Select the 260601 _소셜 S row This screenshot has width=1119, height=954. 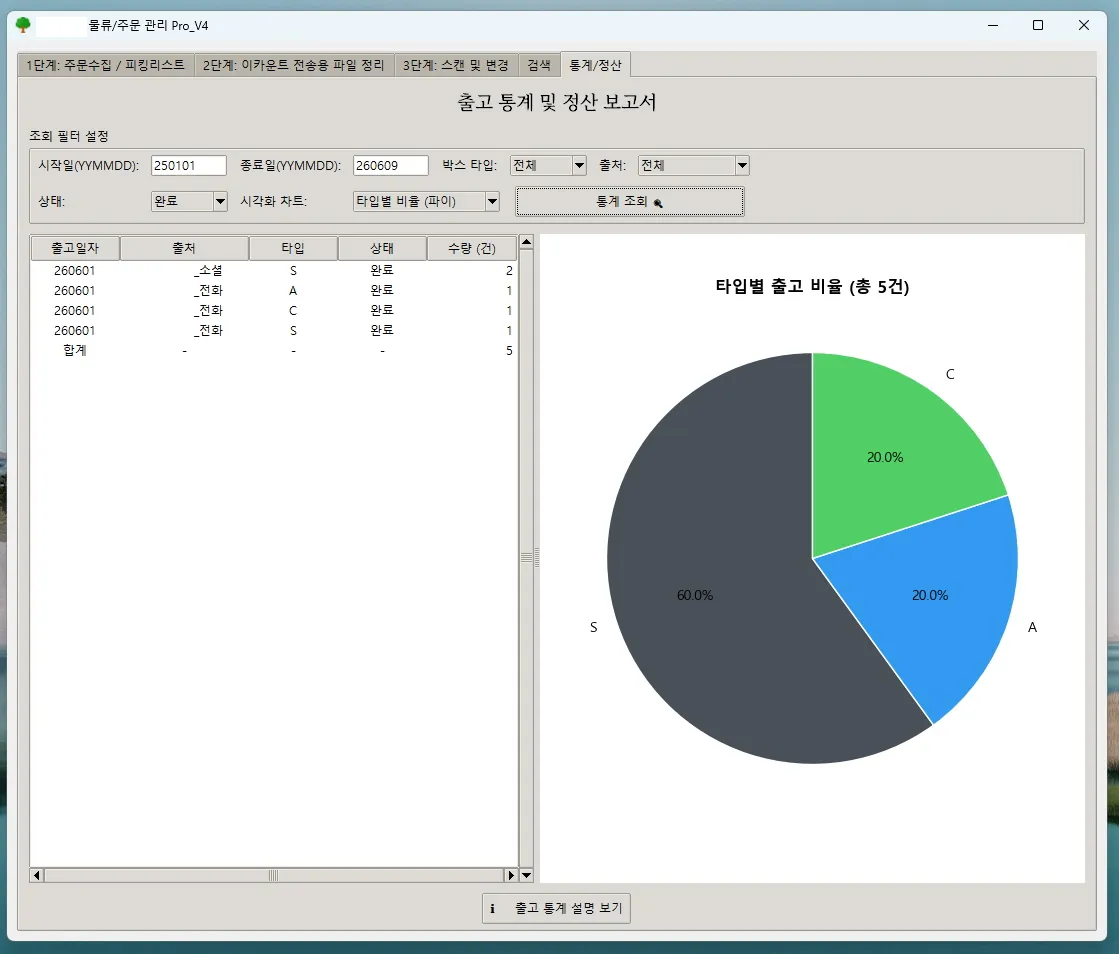coord(273,270)
